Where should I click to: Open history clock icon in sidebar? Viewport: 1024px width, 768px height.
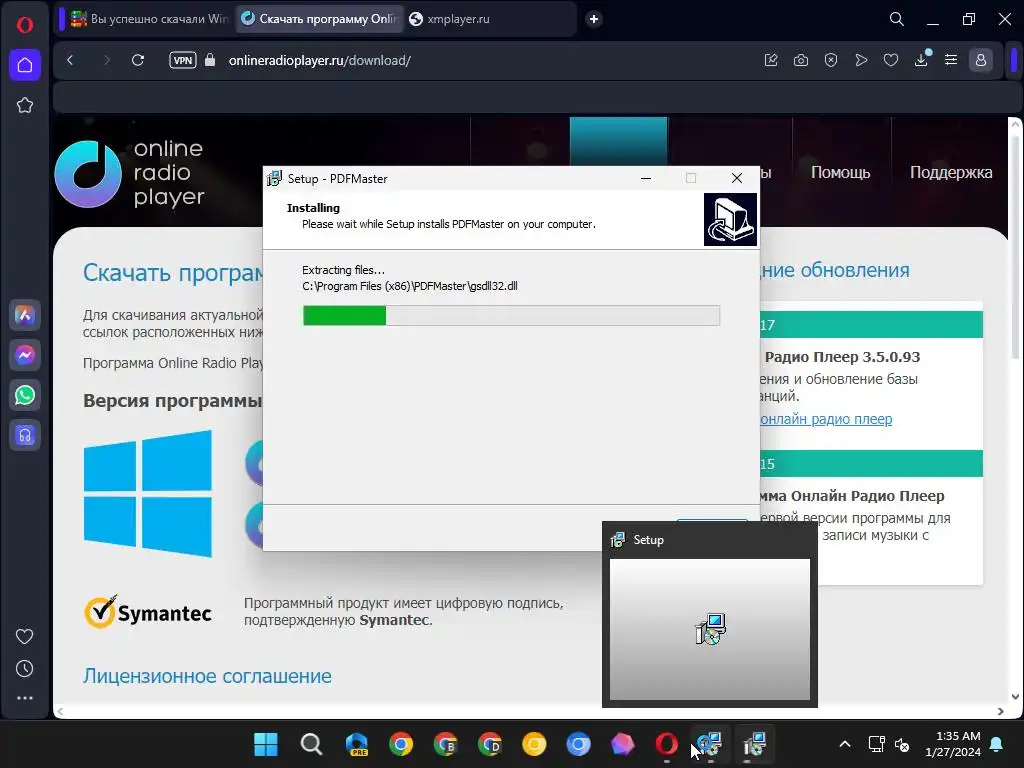click(x=25, y=668)
